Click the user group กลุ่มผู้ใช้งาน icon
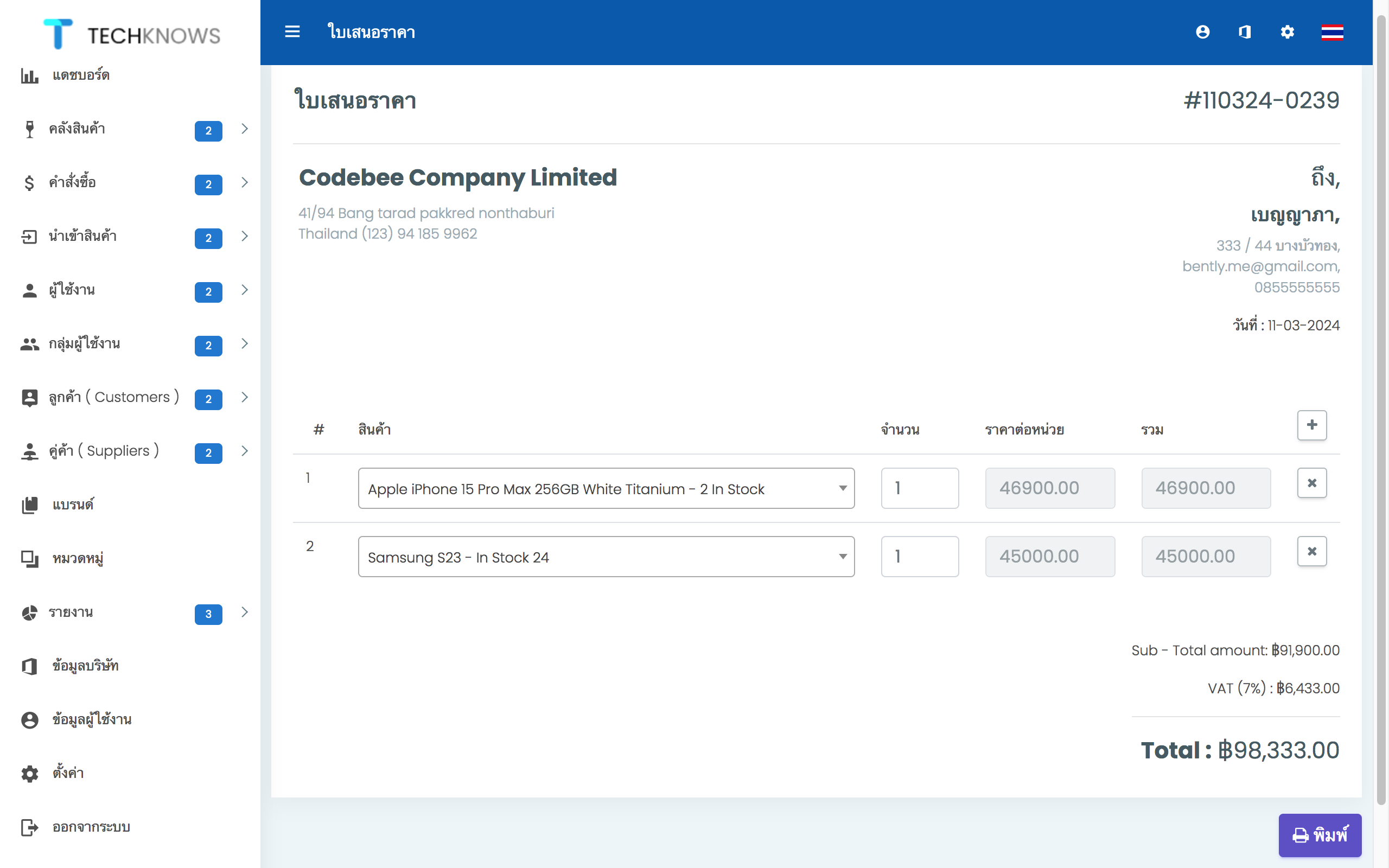 pos(29,344)
